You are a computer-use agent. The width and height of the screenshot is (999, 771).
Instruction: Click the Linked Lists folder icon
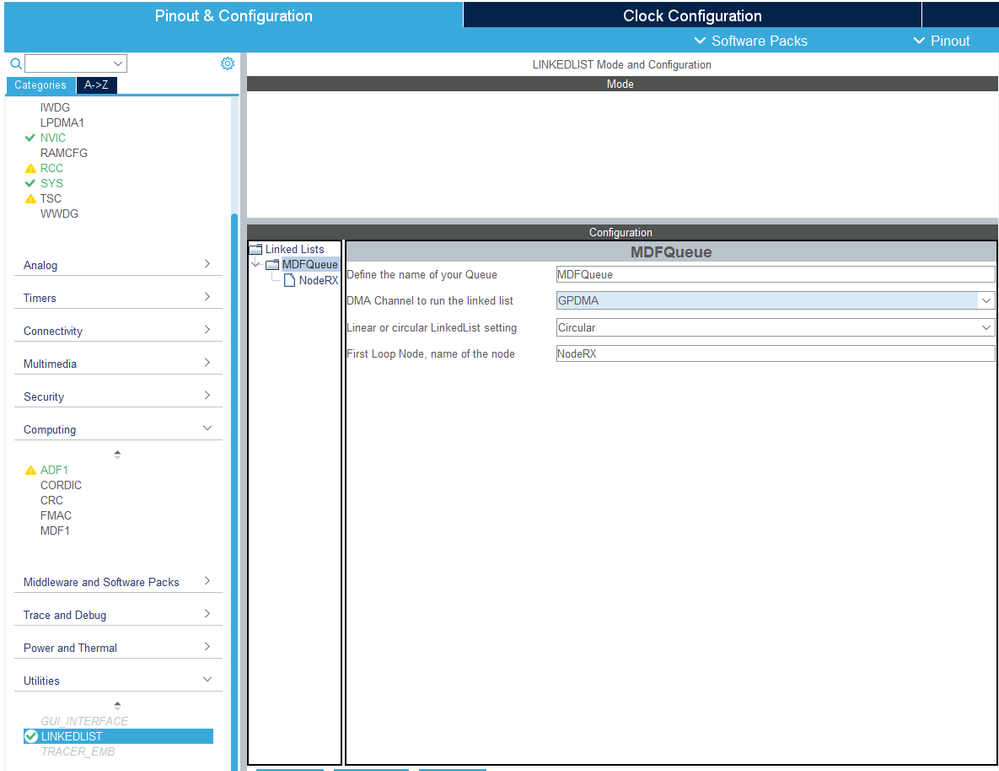click(x=255, y=249)
